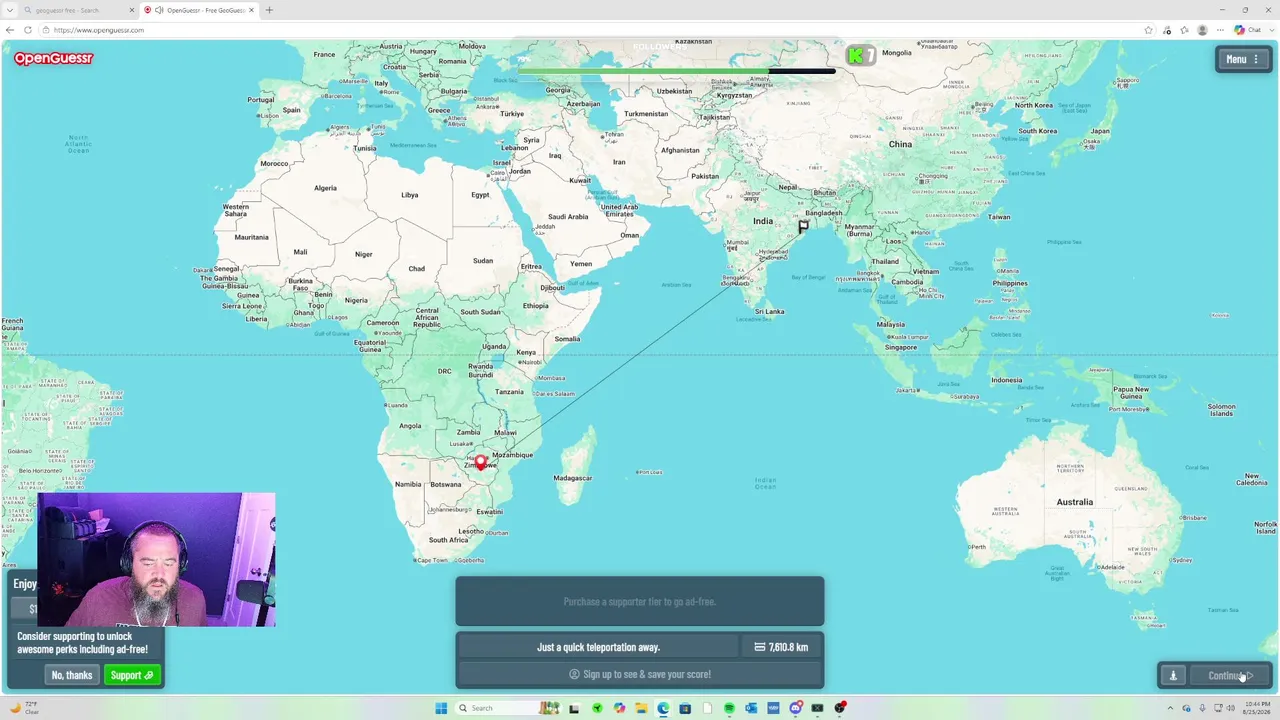Go back in the browser
The height and width of the screenshot is (720, 1280).
tap(10, 30)
